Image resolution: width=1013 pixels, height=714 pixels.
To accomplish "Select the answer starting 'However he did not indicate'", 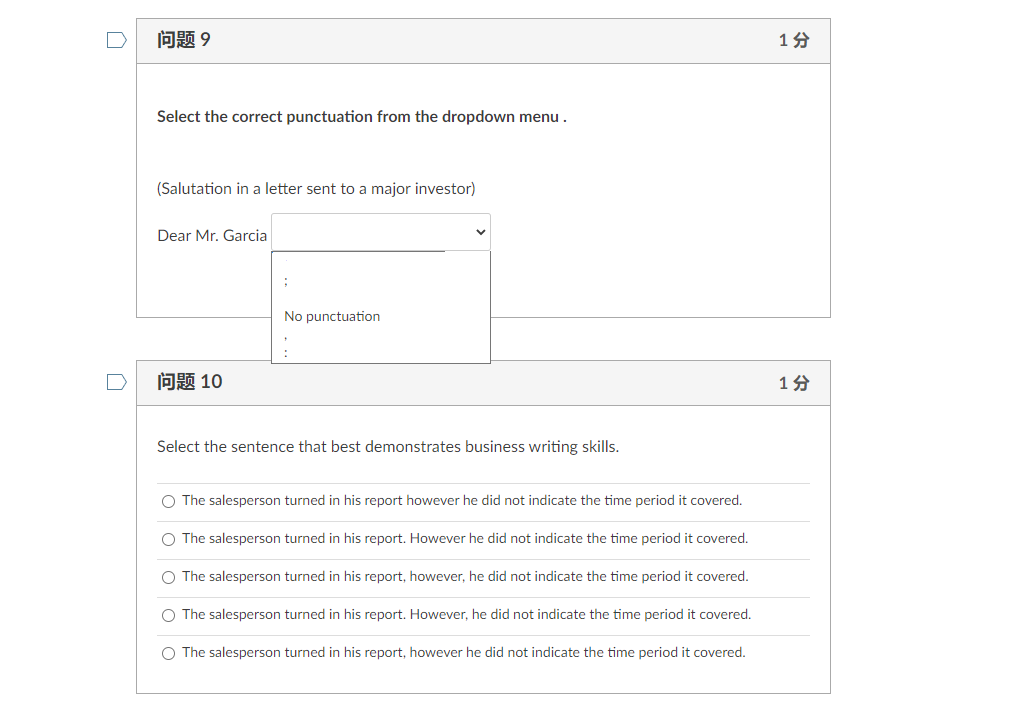I will coord(168,539).
